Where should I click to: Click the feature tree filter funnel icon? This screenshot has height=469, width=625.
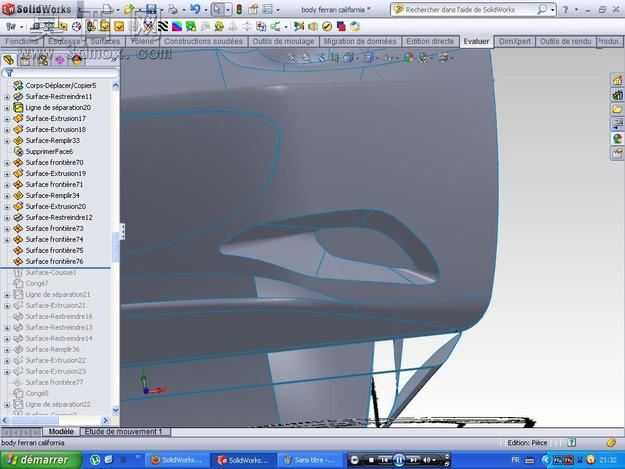[9, 73]
